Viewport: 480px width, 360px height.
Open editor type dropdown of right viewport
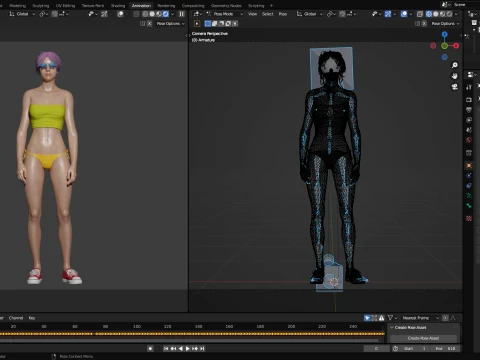(x=198, y=14)
